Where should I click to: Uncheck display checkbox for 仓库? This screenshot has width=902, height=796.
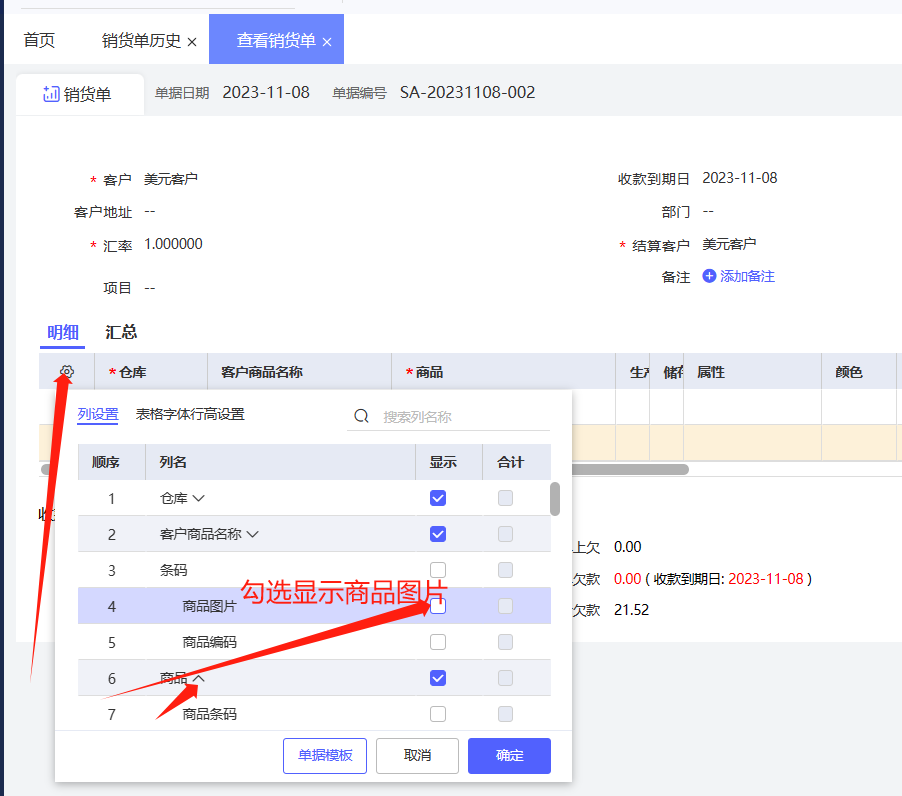pyautogui.click(x=438, y=498)
